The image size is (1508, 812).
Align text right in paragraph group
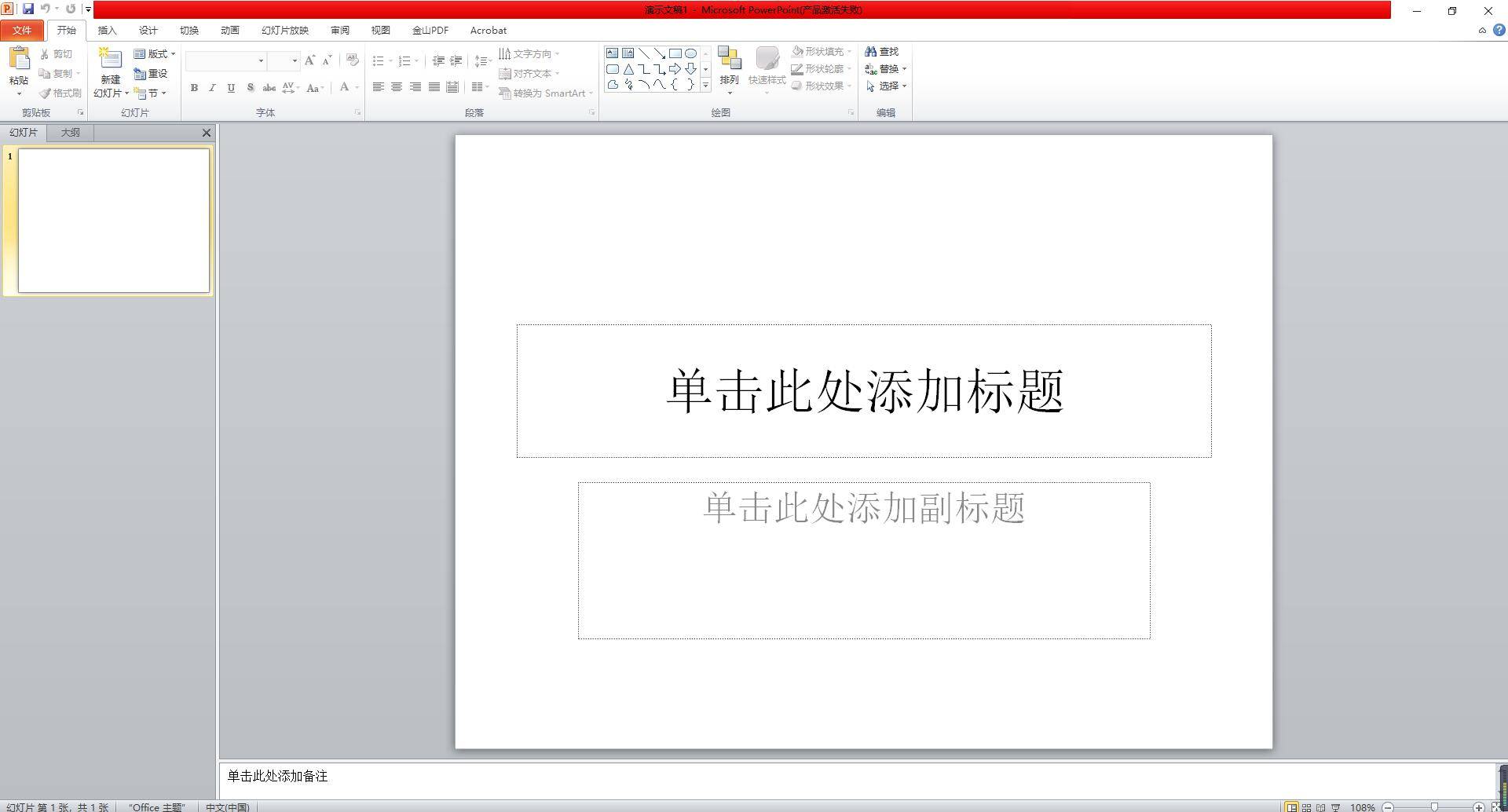tap(415, 87)
